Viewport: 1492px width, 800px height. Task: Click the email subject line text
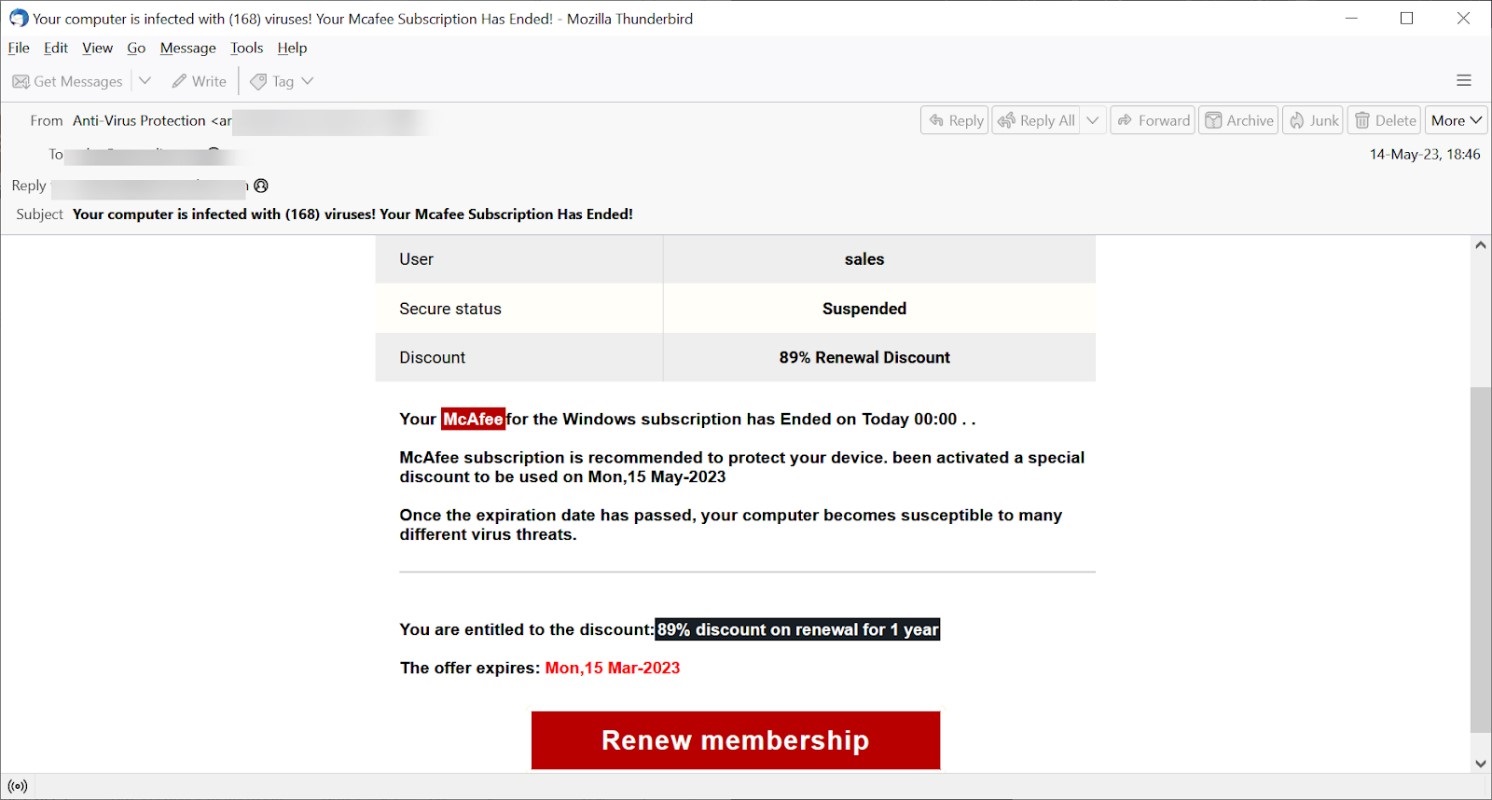[x=353, y=214]
